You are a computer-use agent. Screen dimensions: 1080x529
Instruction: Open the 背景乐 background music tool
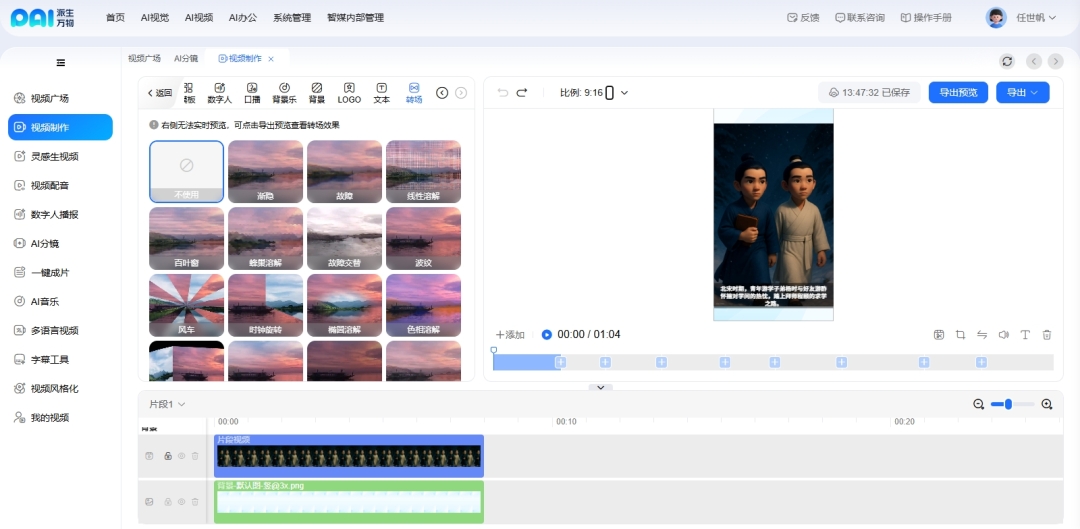click(x=284, y=92)
